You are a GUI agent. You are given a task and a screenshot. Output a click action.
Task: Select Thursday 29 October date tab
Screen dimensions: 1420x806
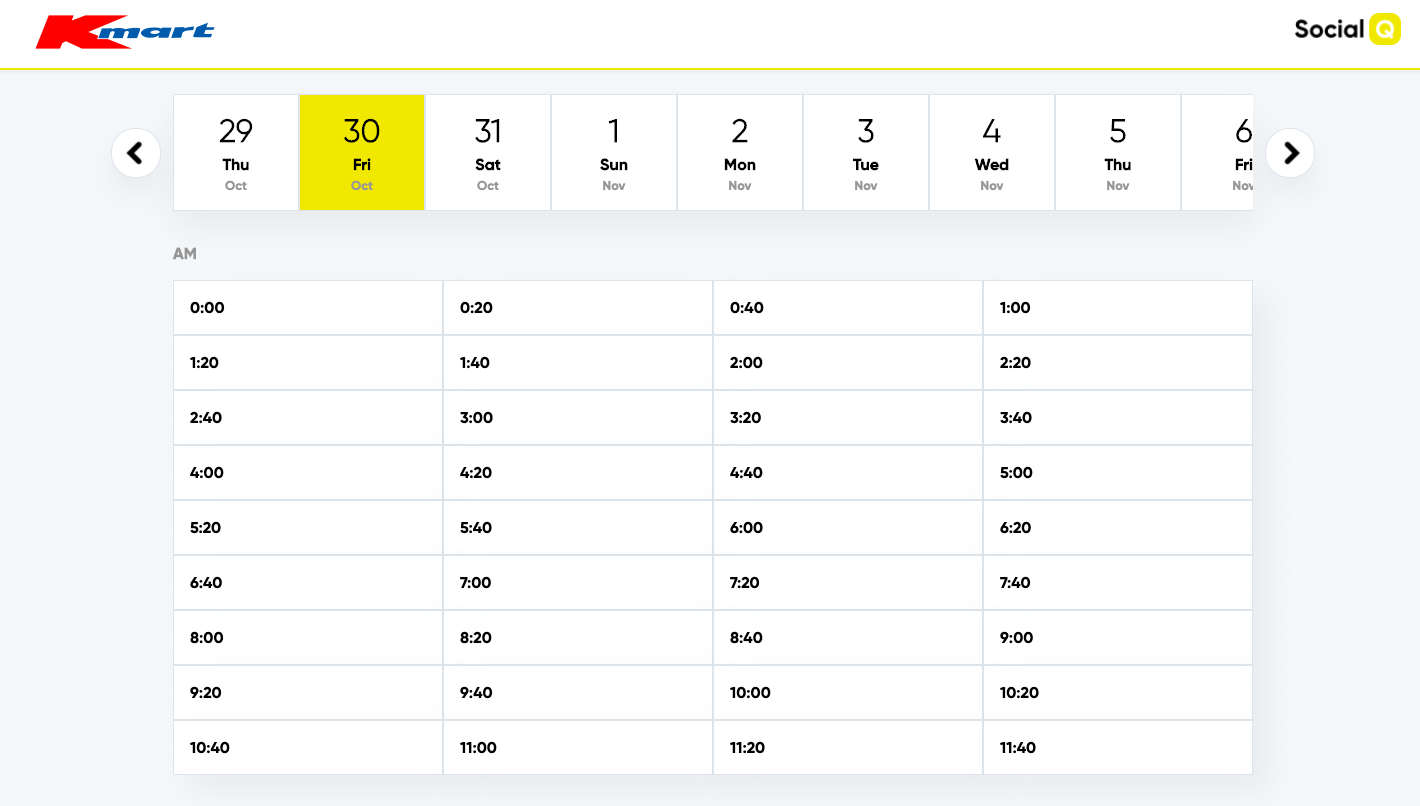[236, 152]
